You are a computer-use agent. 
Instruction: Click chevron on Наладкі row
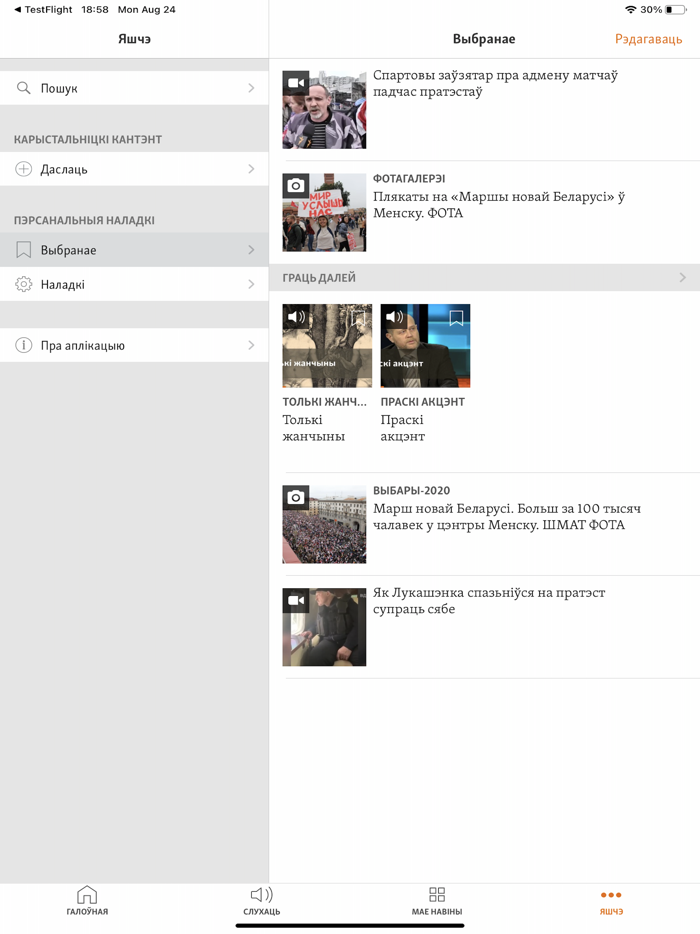click(x=251, y=284)
